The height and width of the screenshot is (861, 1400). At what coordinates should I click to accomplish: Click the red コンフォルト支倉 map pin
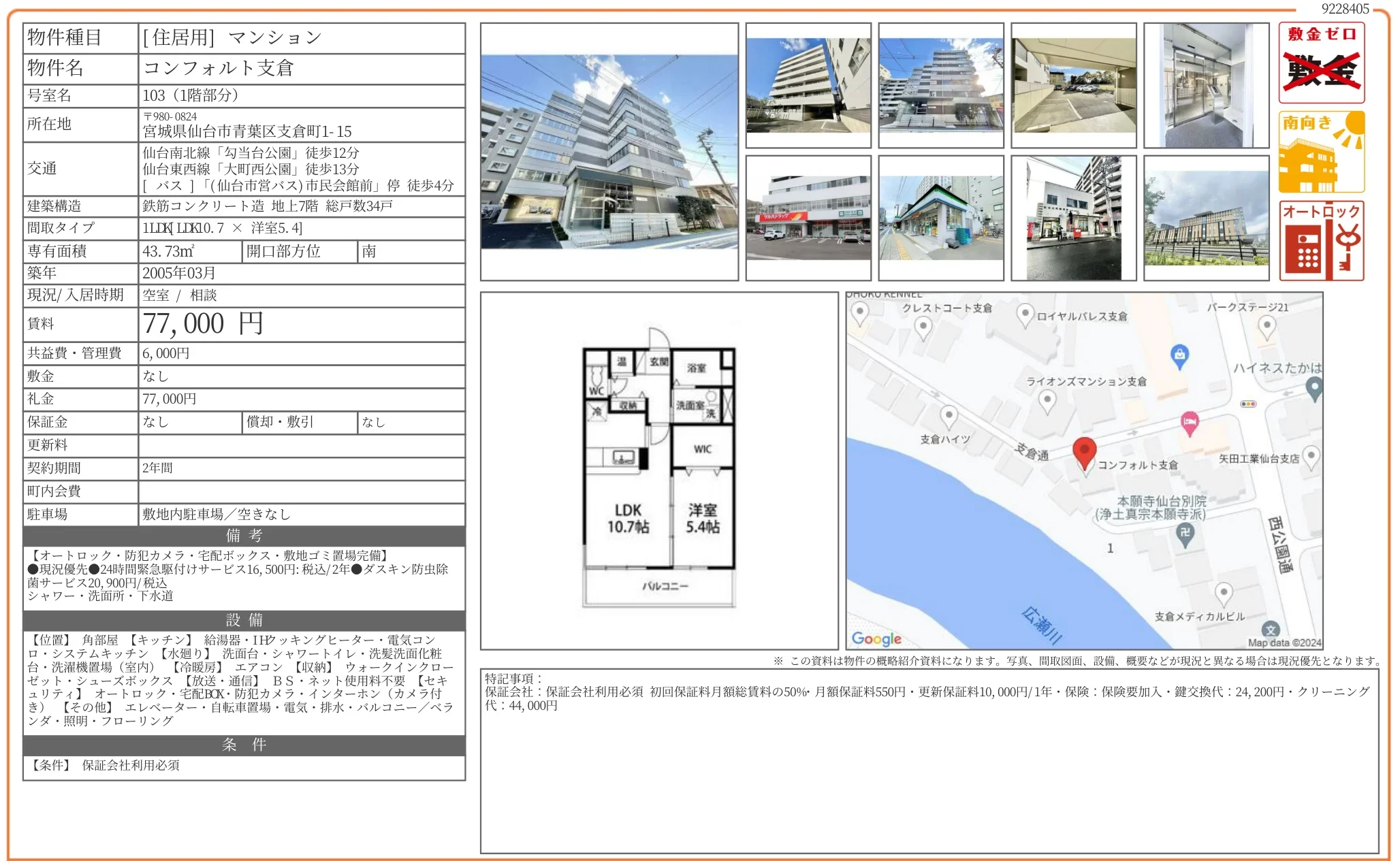1084,451
